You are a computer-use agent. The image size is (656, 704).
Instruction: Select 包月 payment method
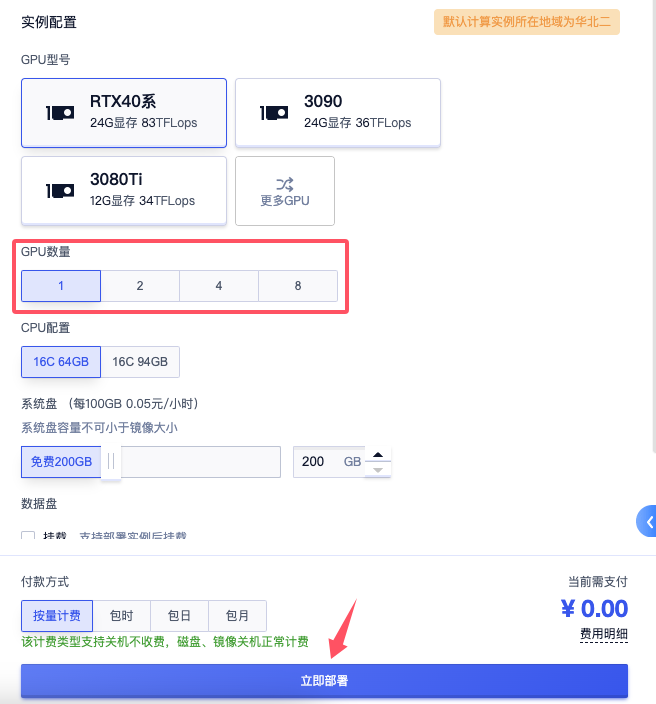click(x=238, y=616)
